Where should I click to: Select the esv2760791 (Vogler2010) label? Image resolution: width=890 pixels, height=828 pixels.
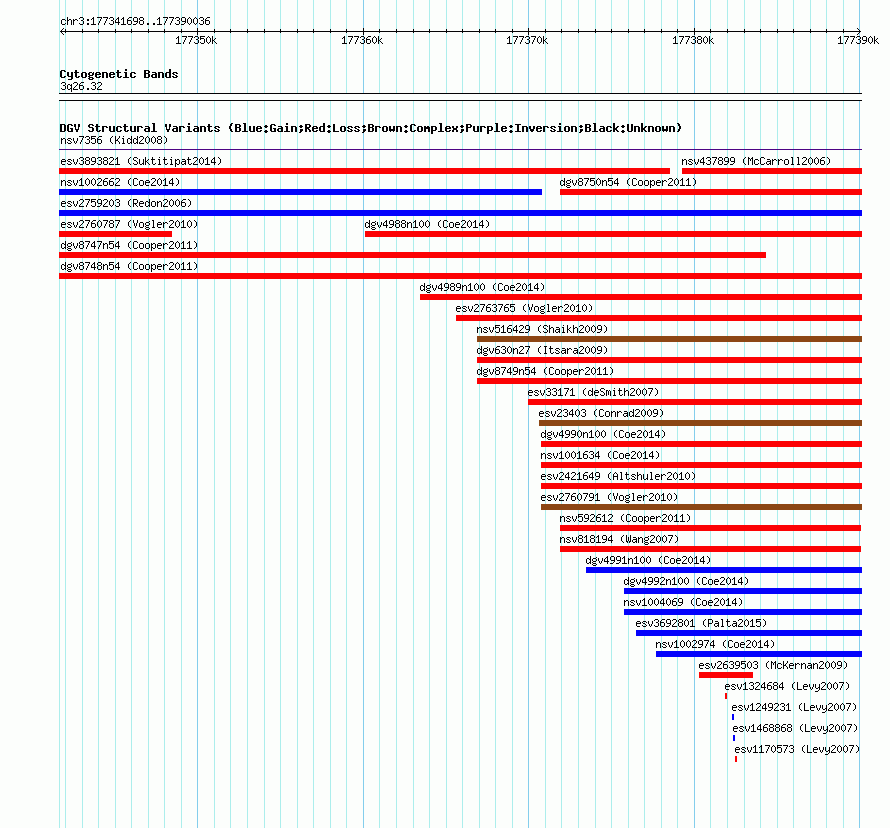click(x=609, y=497)
